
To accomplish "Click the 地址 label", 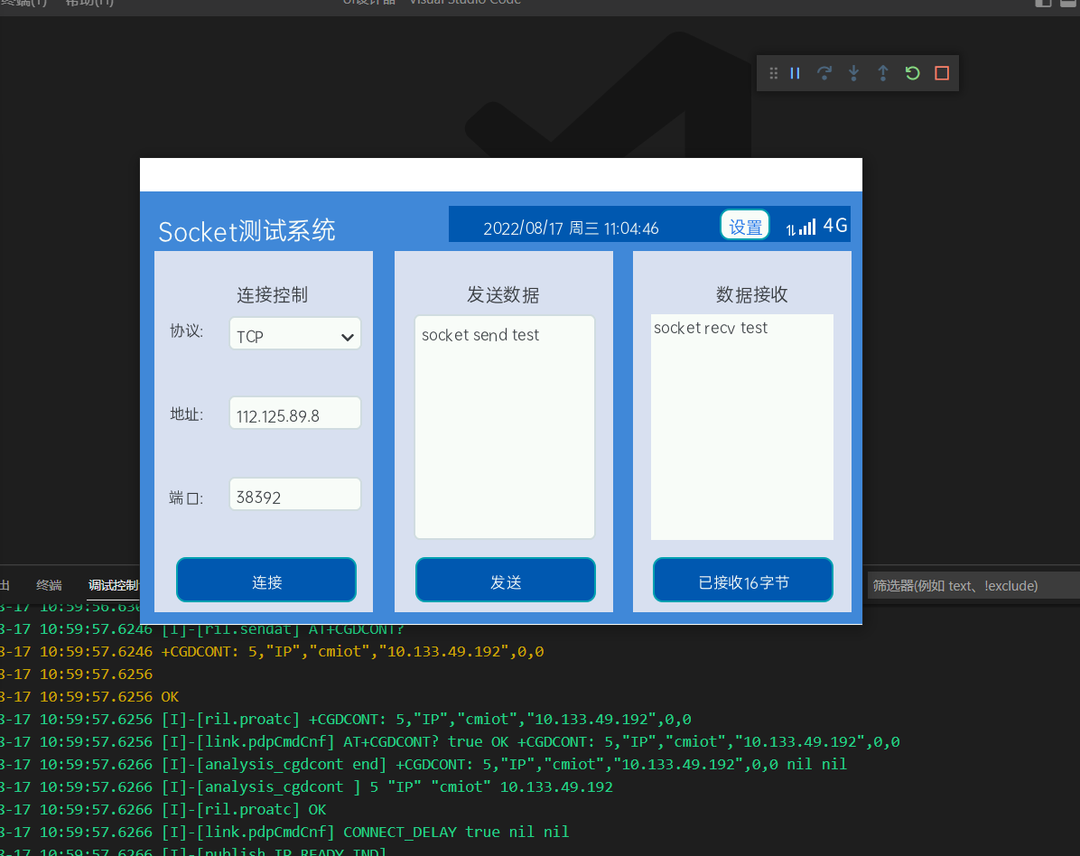I will pyautogui.click(x=187, y=414).
